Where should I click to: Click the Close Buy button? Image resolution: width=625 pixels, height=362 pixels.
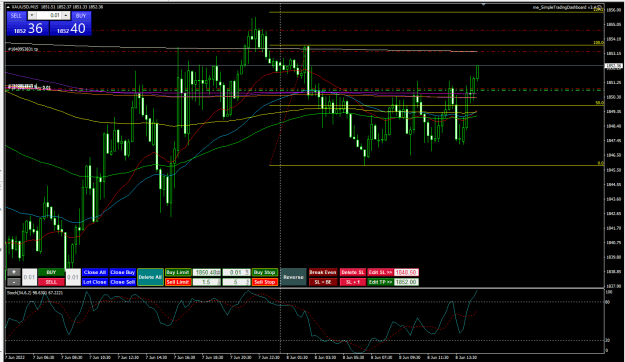click(123, 272)
